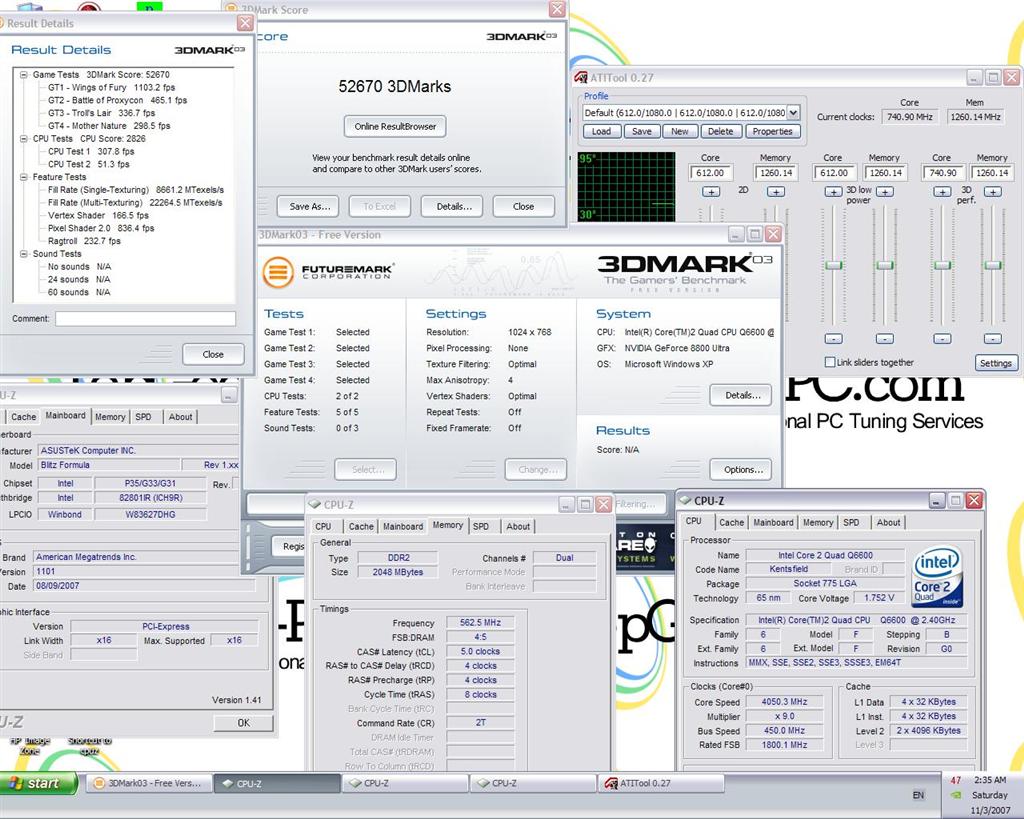
Task: Click the Futuremark Corporation logo icon
Action: (278, 272)
